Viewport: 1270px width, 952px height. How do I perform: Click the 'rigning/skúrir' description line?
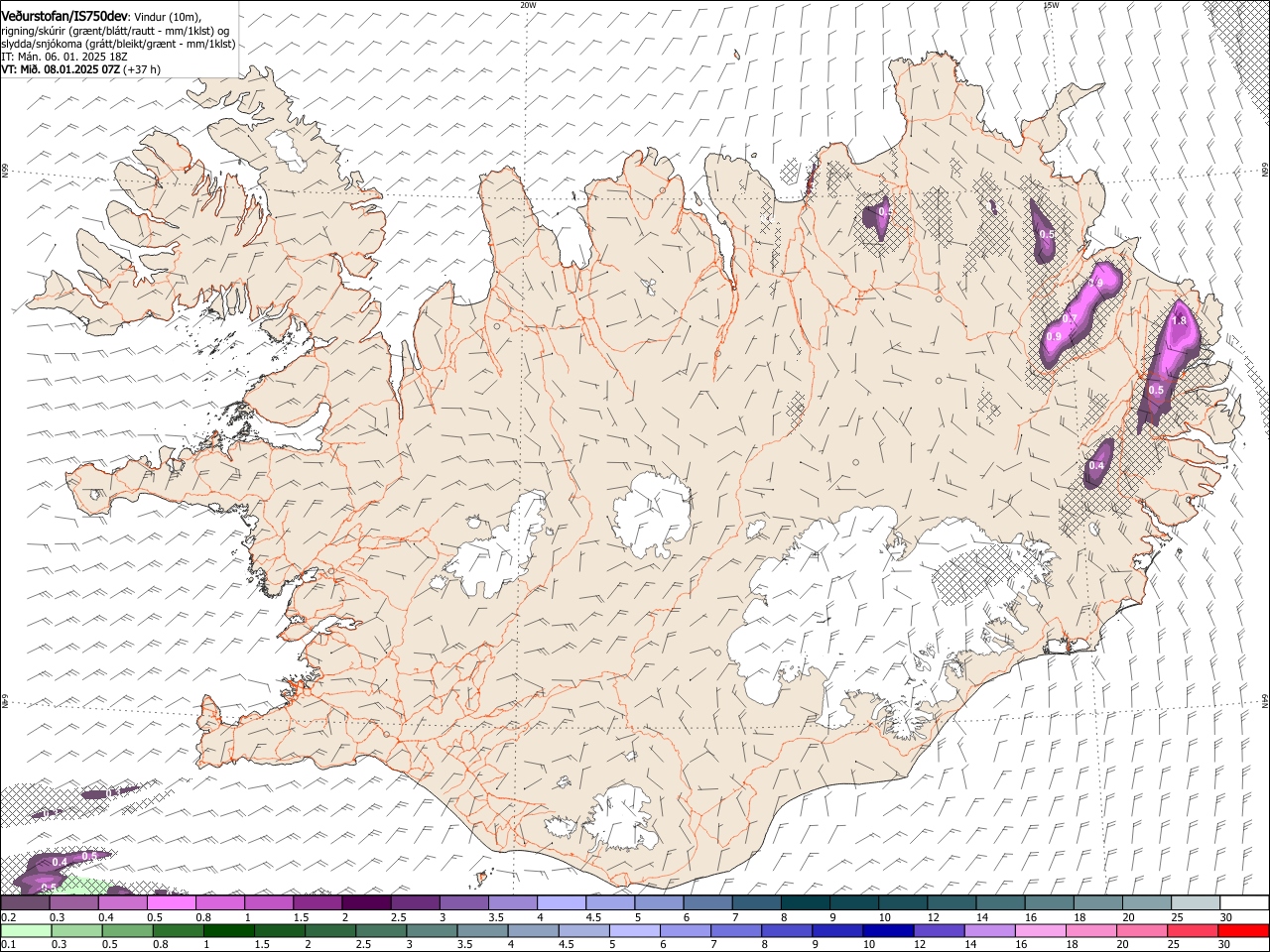pyautogui.click(x=117, y=31)
